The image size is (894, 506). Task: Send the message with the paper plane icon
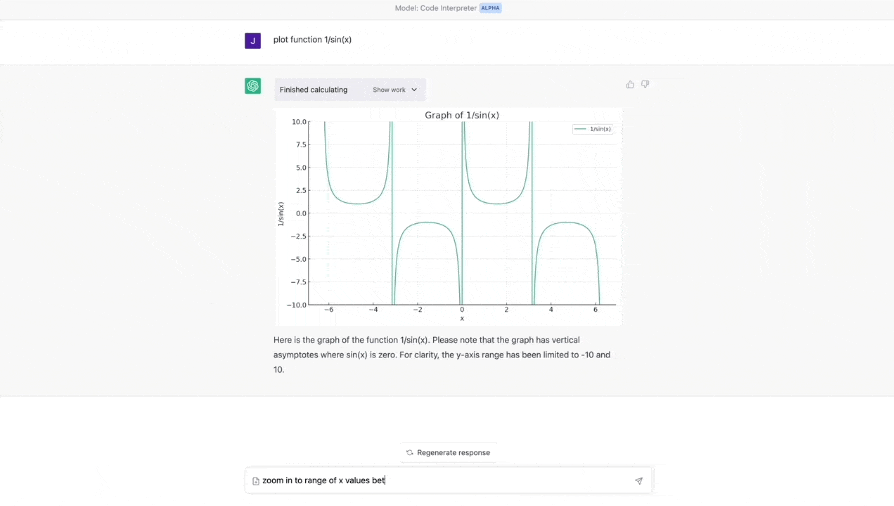point(639,481)
